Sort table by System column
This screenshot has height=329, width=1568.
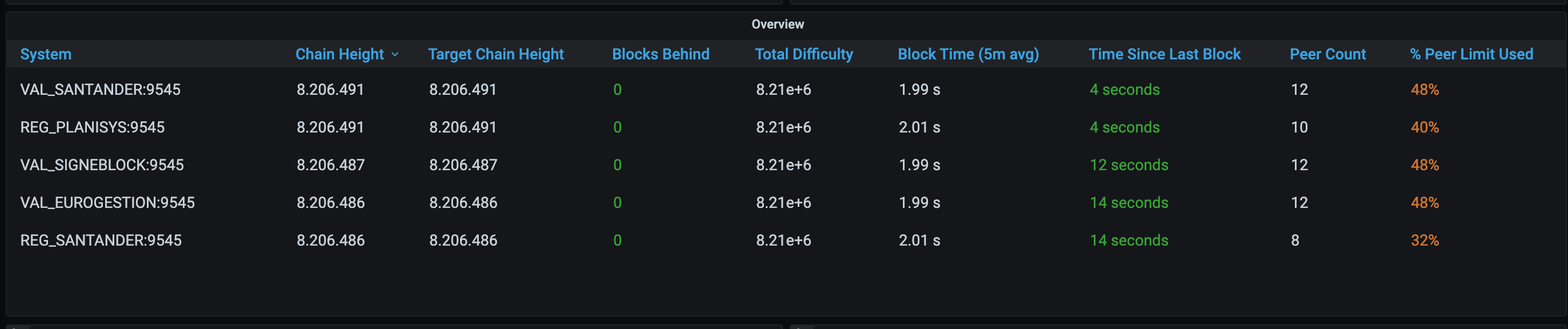click(x=46, y=54)
